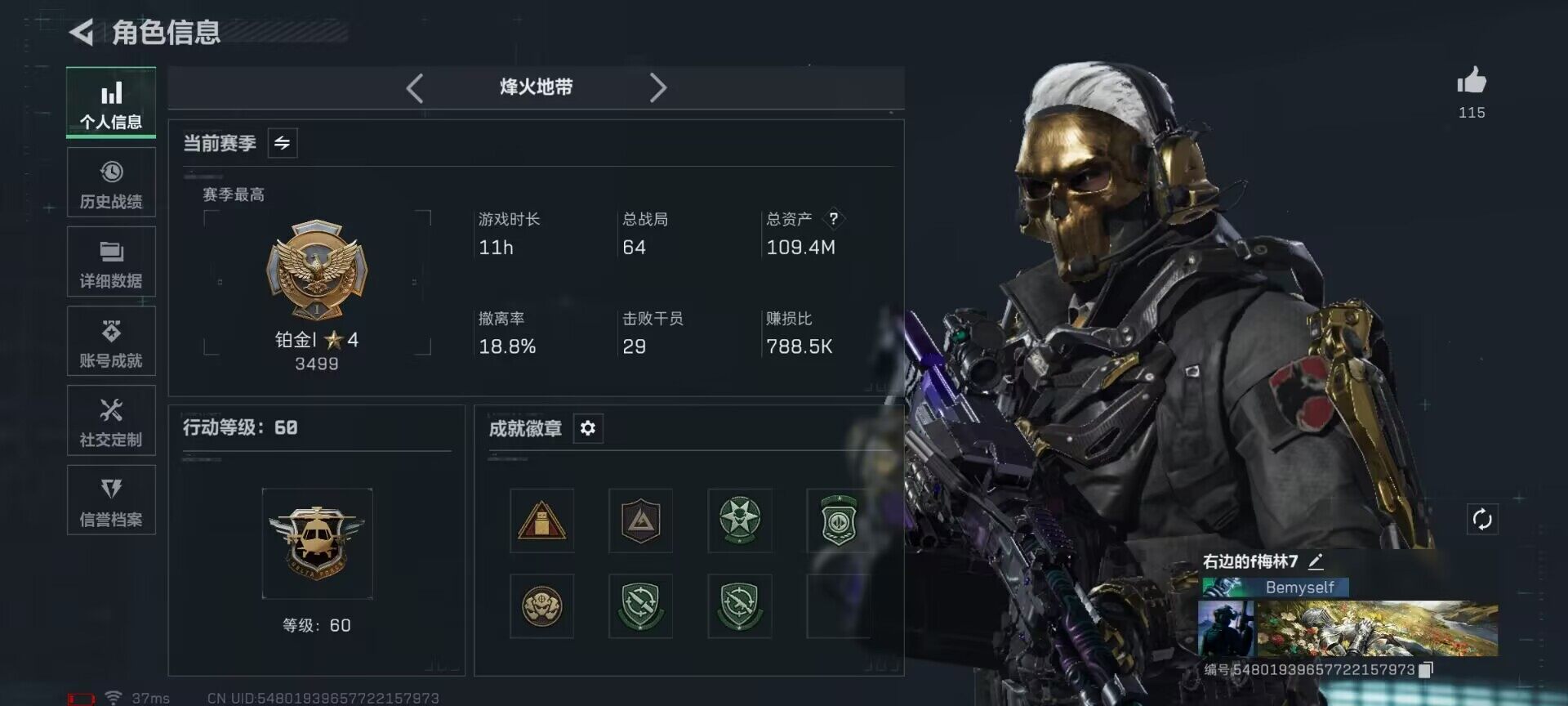Open the 成就徽章 settings gear

[x=588, y=428]
